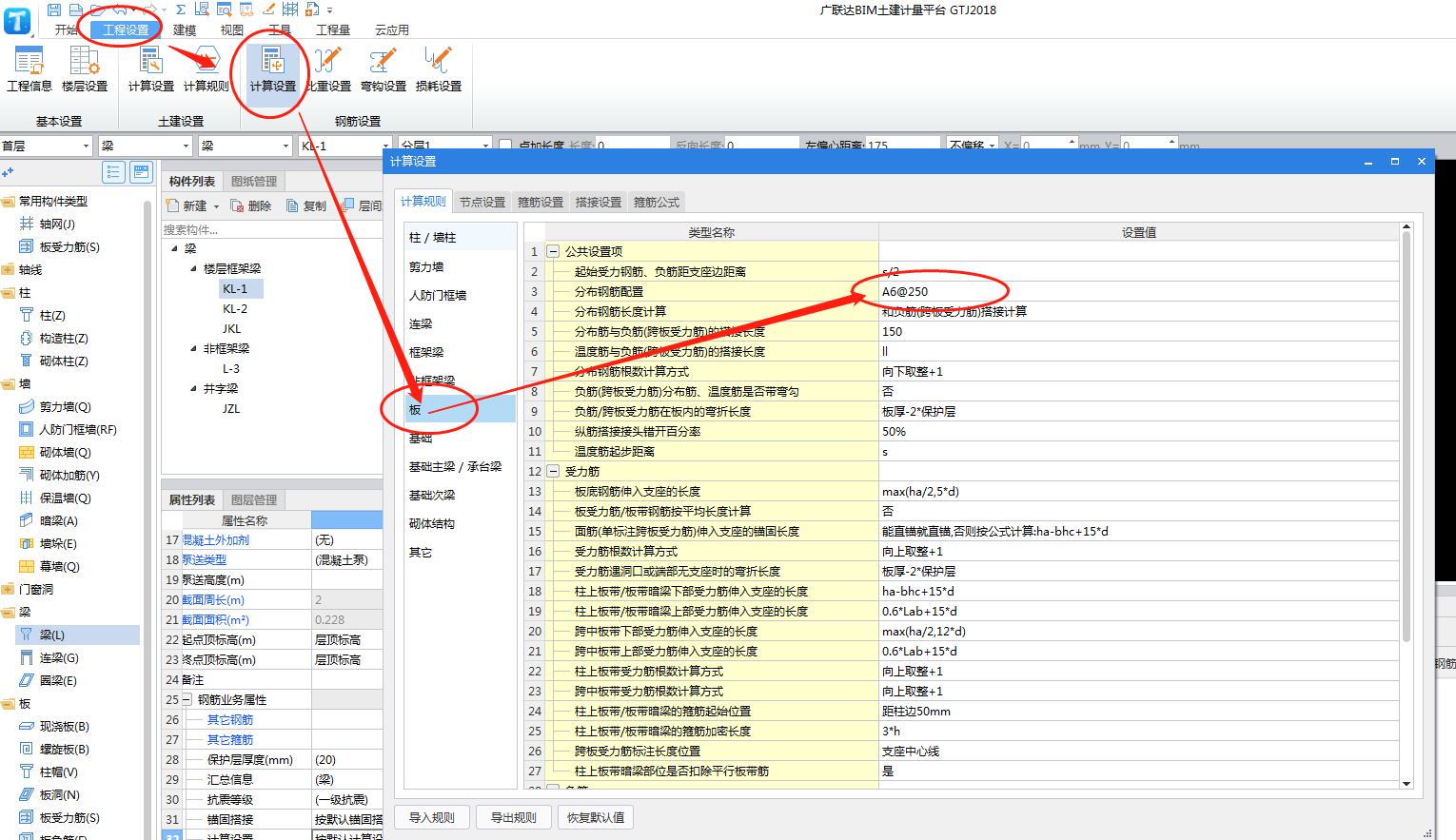Click the list view icon in navigation panel
Screen dimensions: 1456x840
(114, 172)
